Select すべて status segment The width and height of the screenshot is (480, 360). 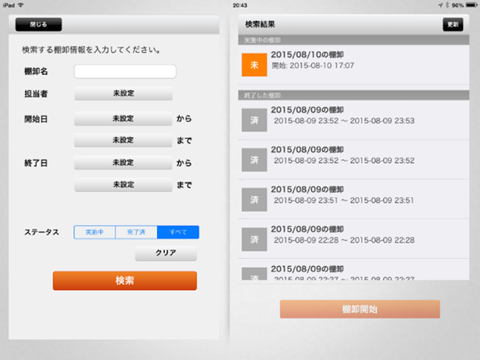pyautogui.click(x=178, y=232)
